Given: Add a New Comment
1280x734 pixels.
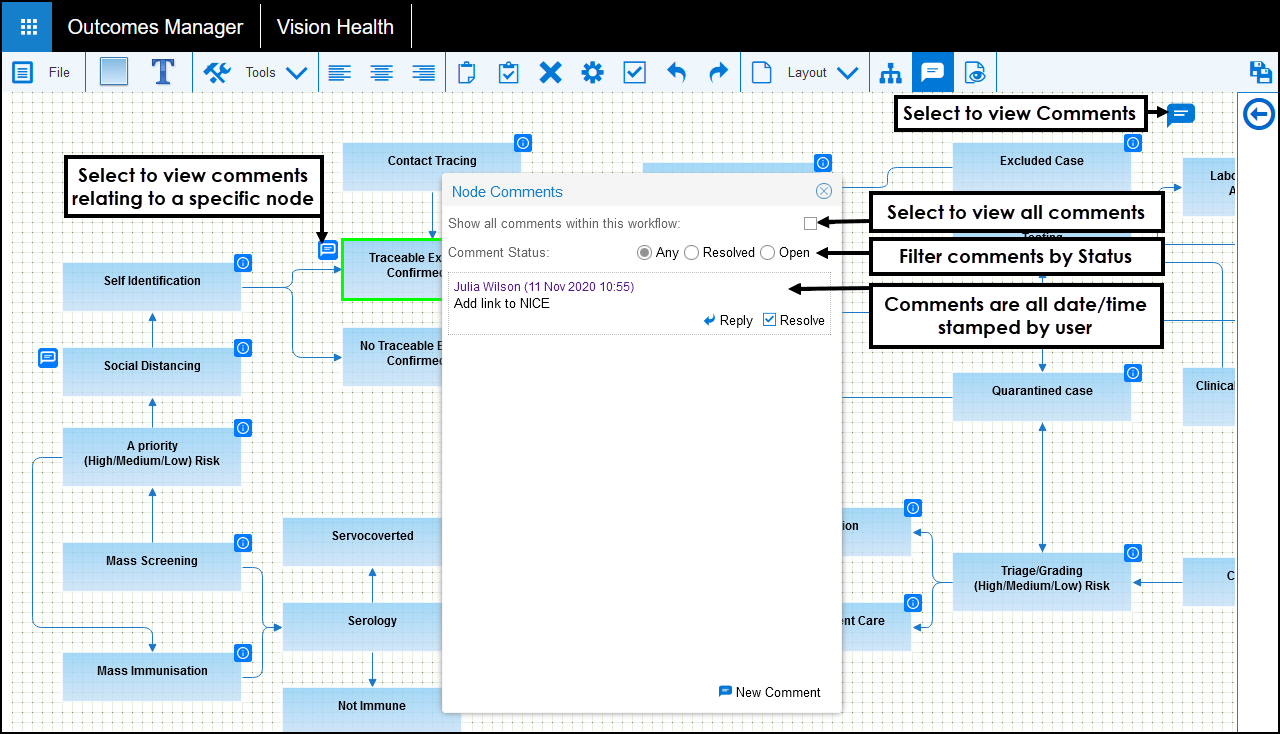Looking at the screenshot, I should [769, 692].
